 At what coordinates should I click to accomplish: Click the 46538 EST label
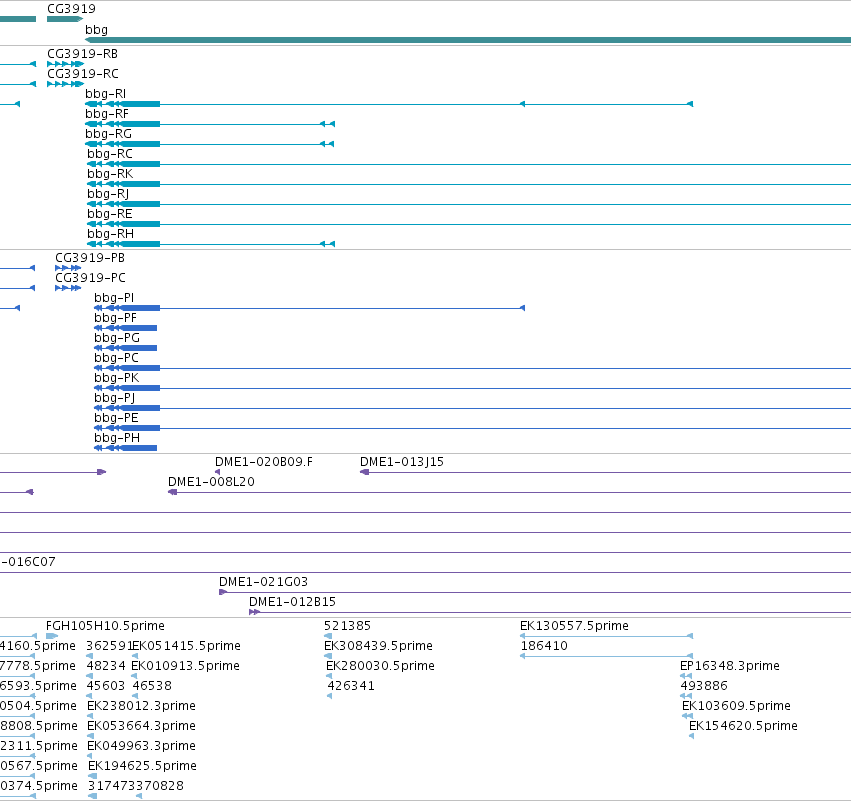click(152, 686)
